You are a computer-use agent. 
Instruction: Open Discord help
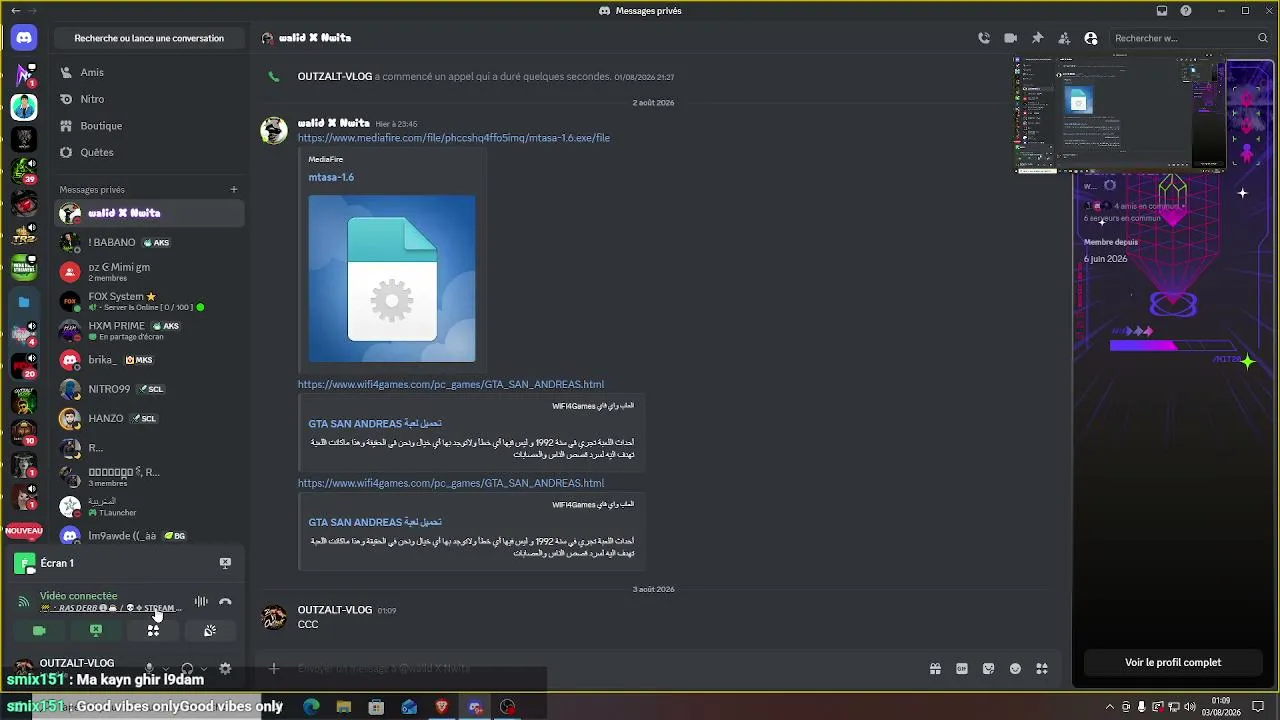pyautogui.click(x=1186, y=11)
